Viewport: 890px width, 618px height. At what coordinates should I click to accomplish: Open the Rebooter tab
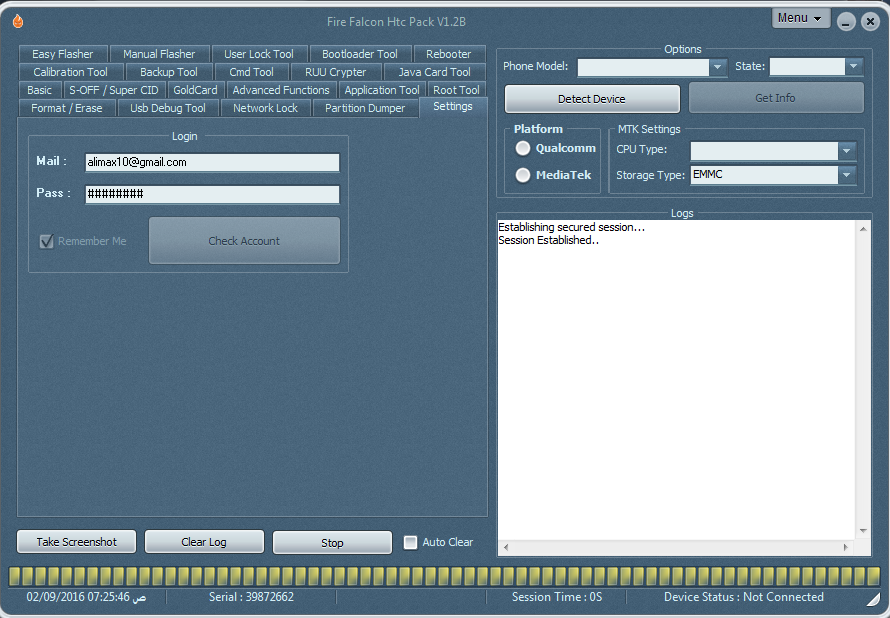(448, 54)
